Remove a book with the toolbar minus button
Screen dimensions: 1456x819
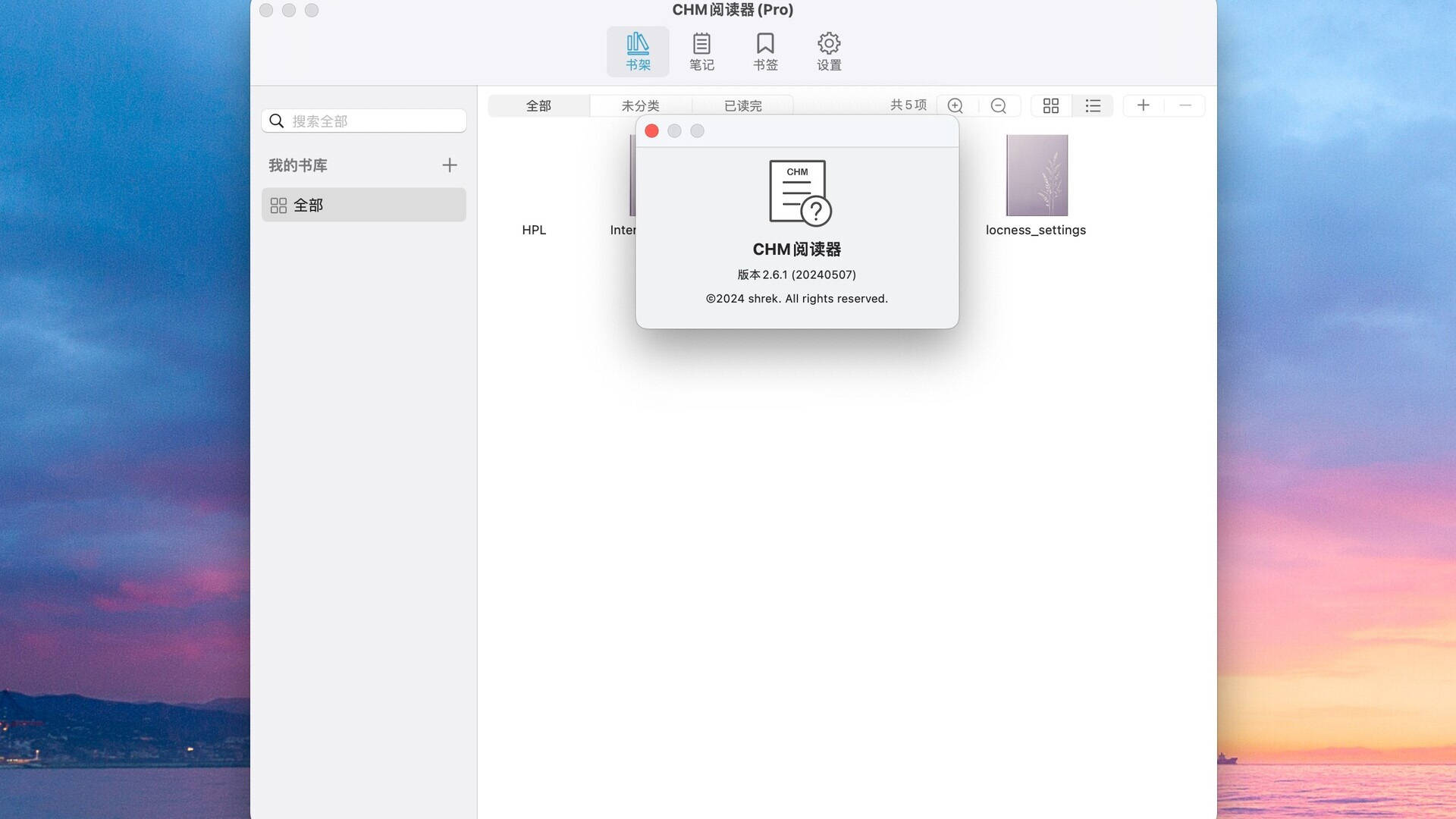click(x=1185, y=105)
